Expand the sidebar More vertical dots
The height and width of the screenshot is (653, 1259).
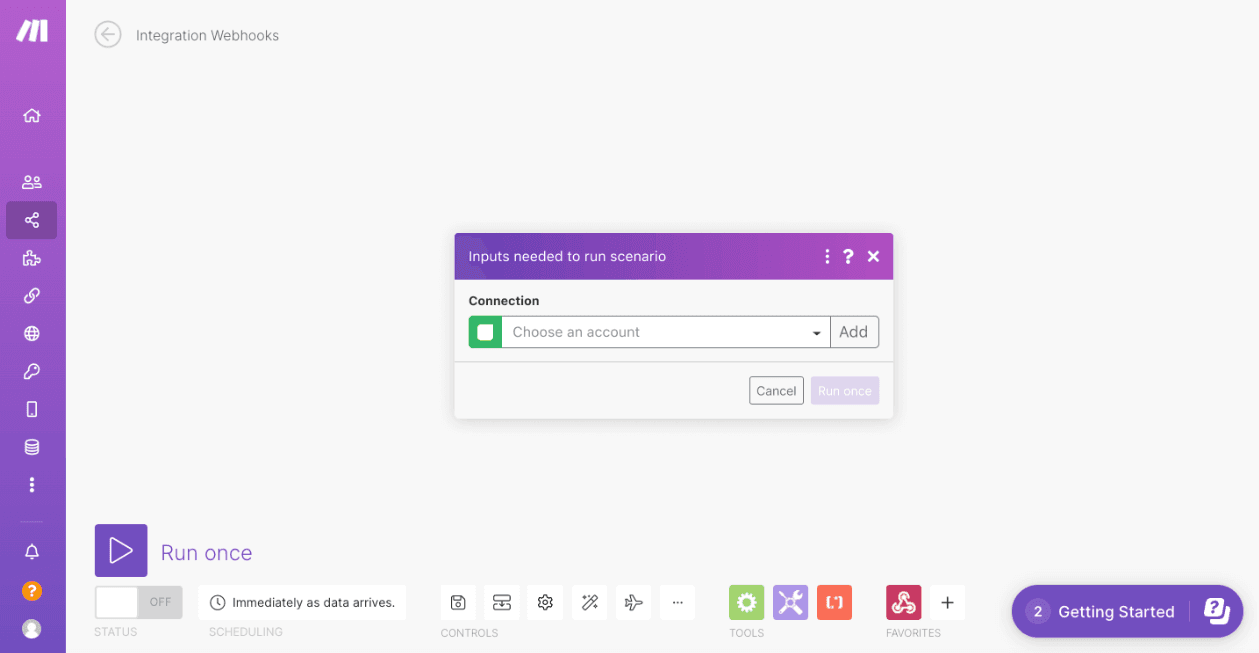coord(32,485)
